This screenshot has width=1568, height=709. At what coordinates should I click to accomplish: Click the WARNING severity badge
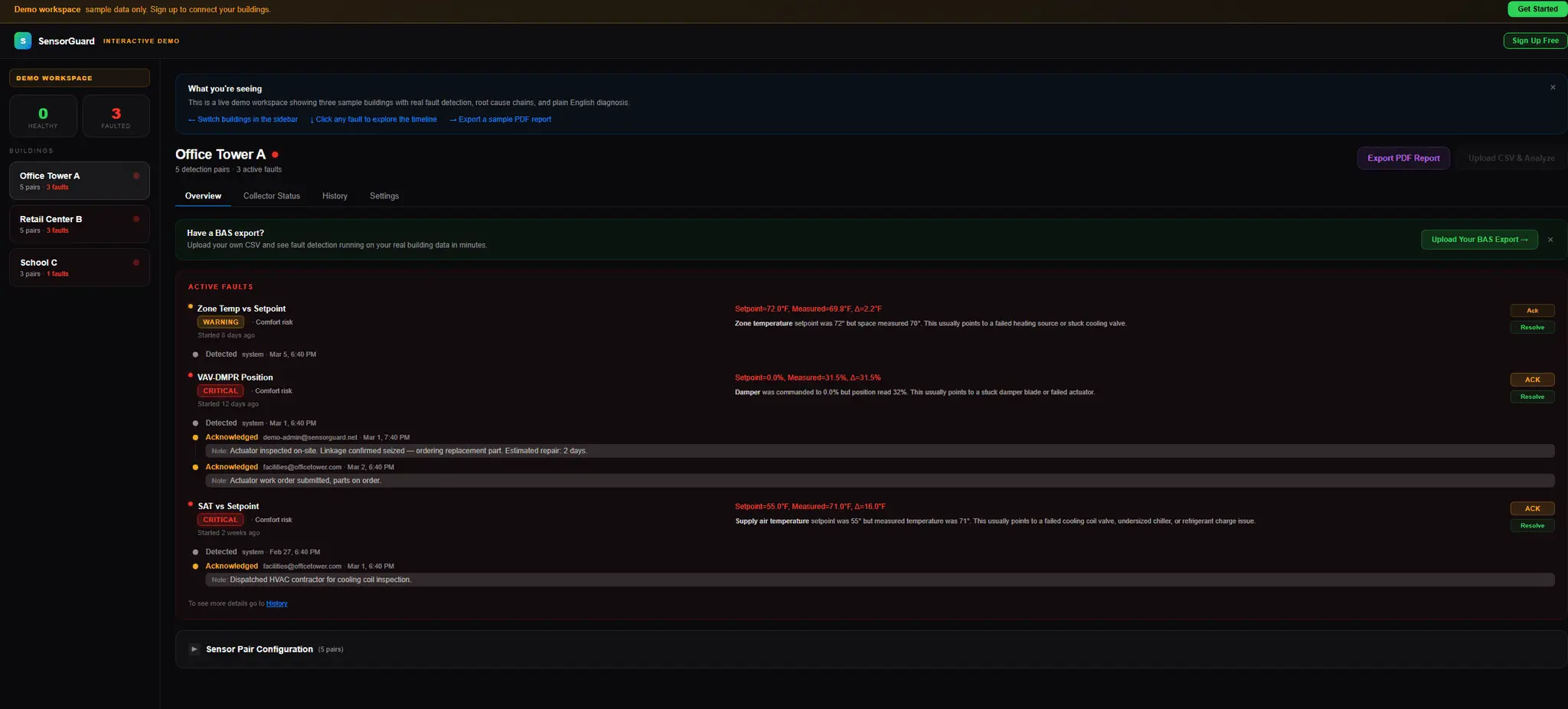tap(220, 322)
